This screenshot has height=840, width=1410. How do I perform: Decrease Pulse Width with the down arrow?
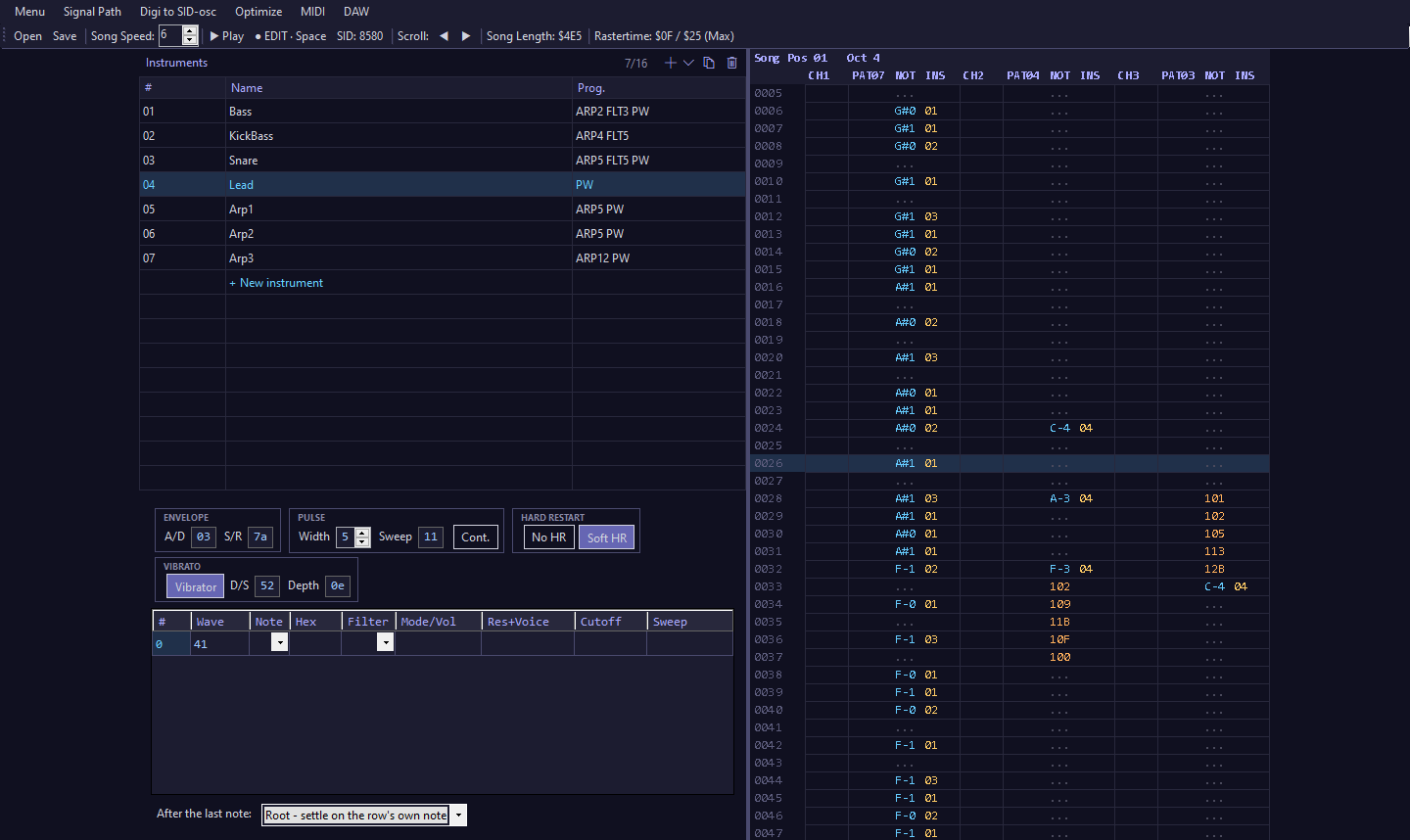click(x=362, y=541)
